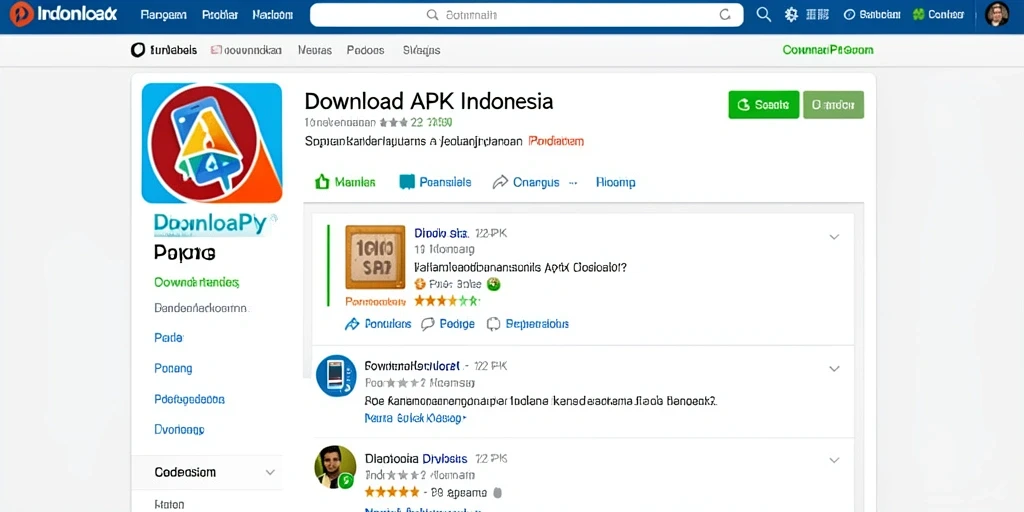Open the Prodlar menu in header

[x=220, y=14]
